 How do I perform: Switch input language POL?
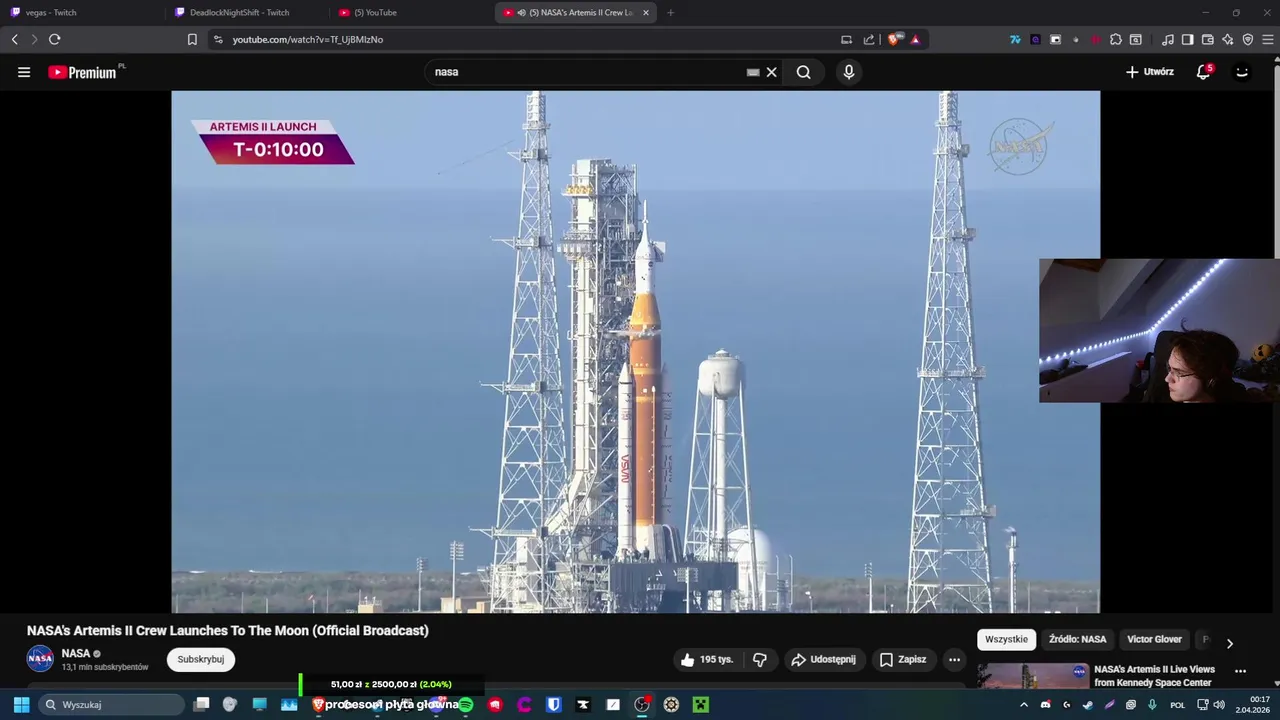1178,705
